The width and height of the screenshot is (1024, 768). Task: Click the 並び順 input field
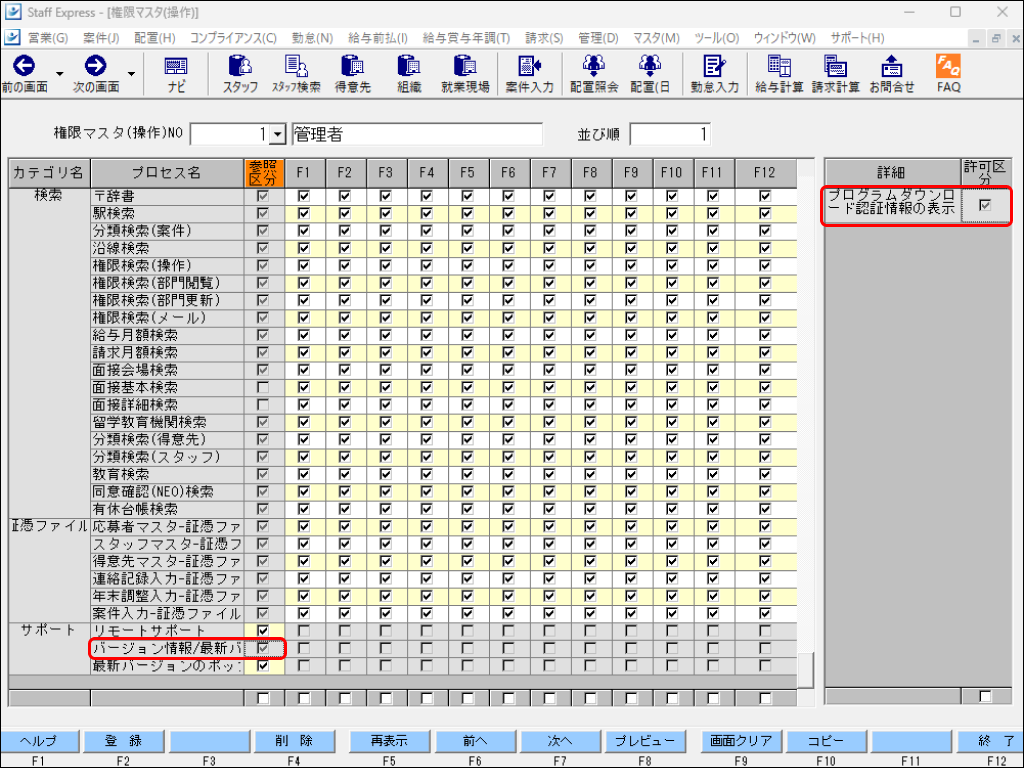tap(670, 135)
